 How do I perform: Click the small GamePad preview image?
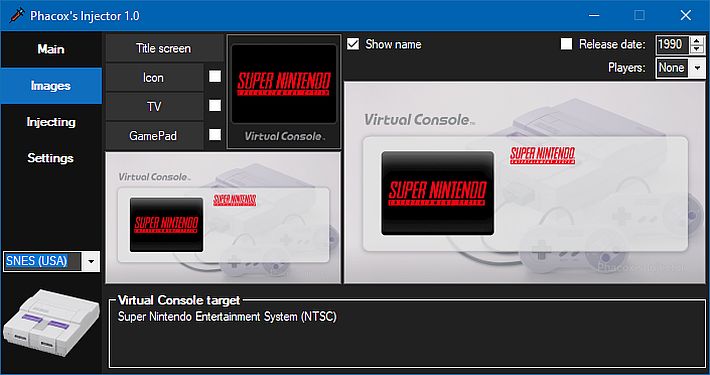click(223, 218)
